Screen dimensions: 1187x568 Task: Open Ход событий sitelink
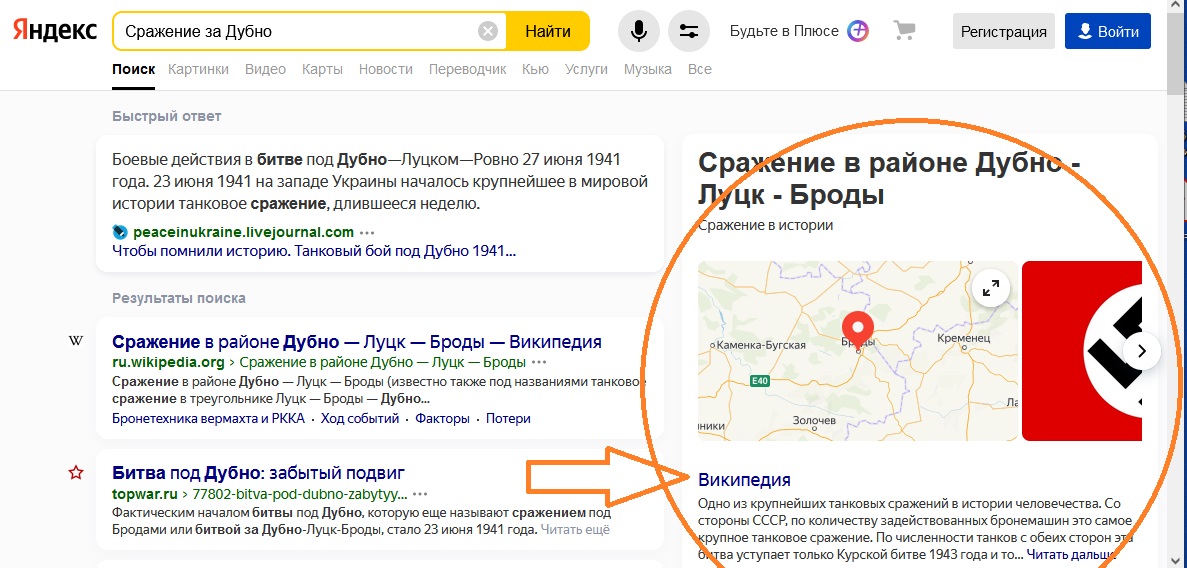(x=360, y=418)
